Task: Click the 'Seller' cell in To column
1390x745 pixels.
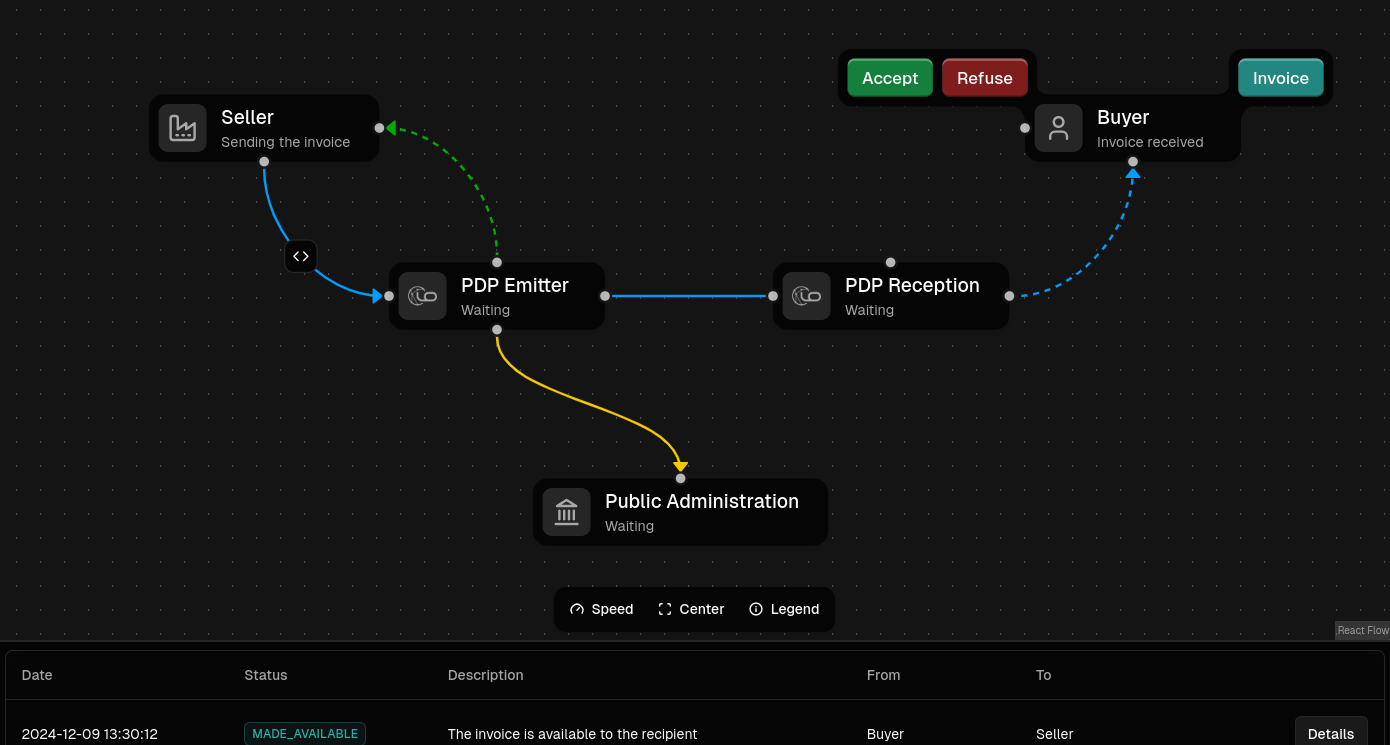Action: pyautogui.click(x=1055, y=734)
